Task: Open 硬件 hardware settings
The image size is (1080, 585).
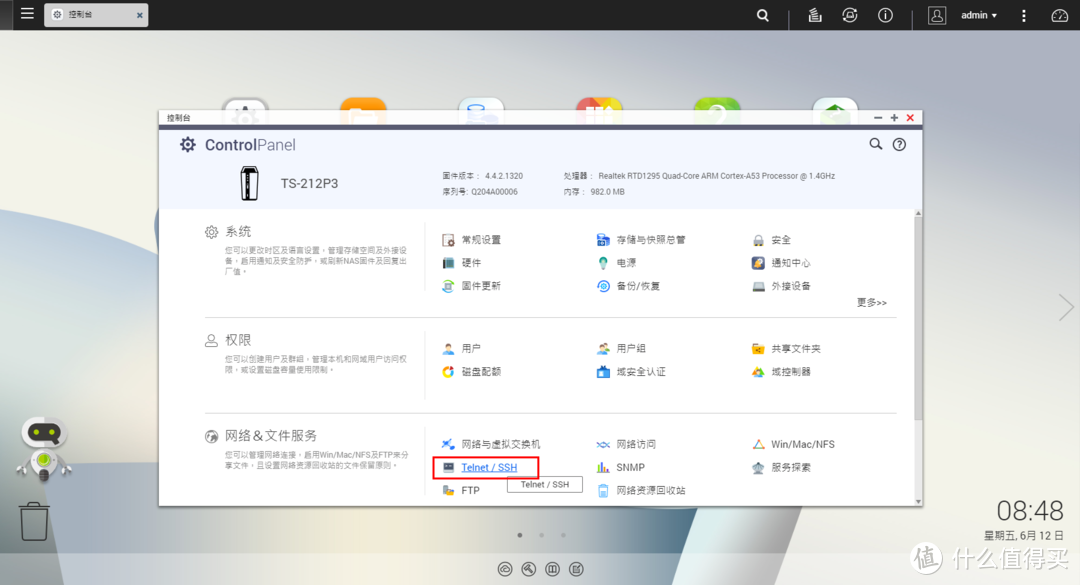Action: (461, 263)
